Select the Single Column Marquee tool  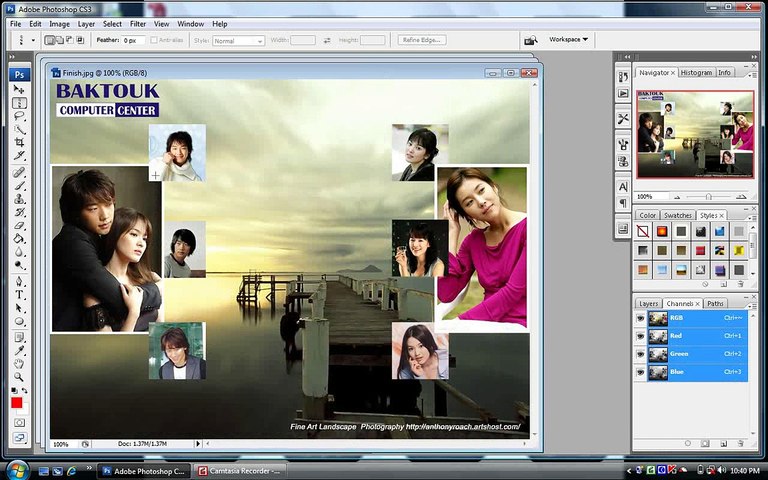(x=19, y=103)
